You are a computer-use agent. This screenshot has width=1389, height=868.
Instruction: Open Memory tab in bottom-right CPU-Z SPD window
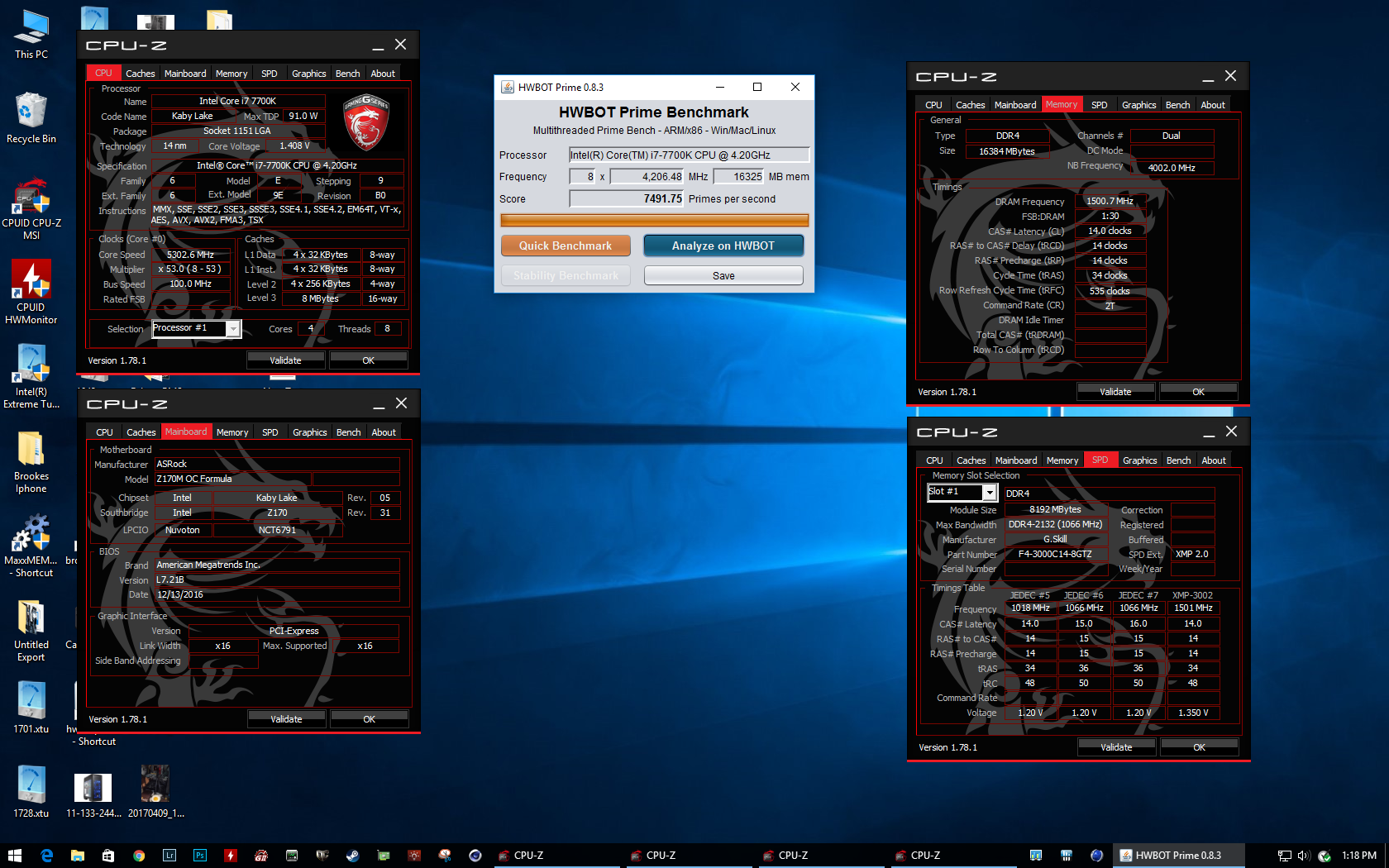(1062, 460)
